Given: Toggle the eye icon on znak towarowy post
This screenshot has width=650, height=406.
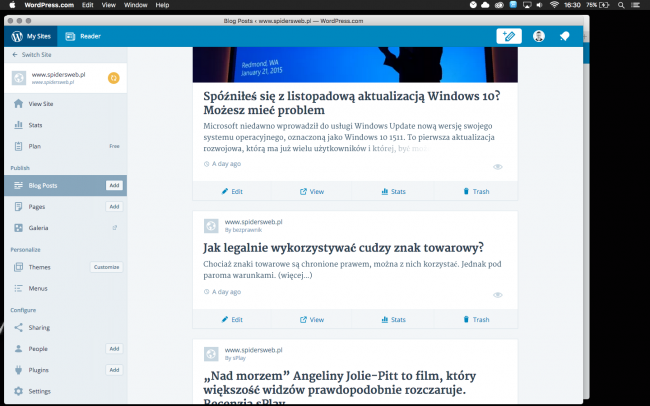Looking at the screenshot, I should point(497,295).
